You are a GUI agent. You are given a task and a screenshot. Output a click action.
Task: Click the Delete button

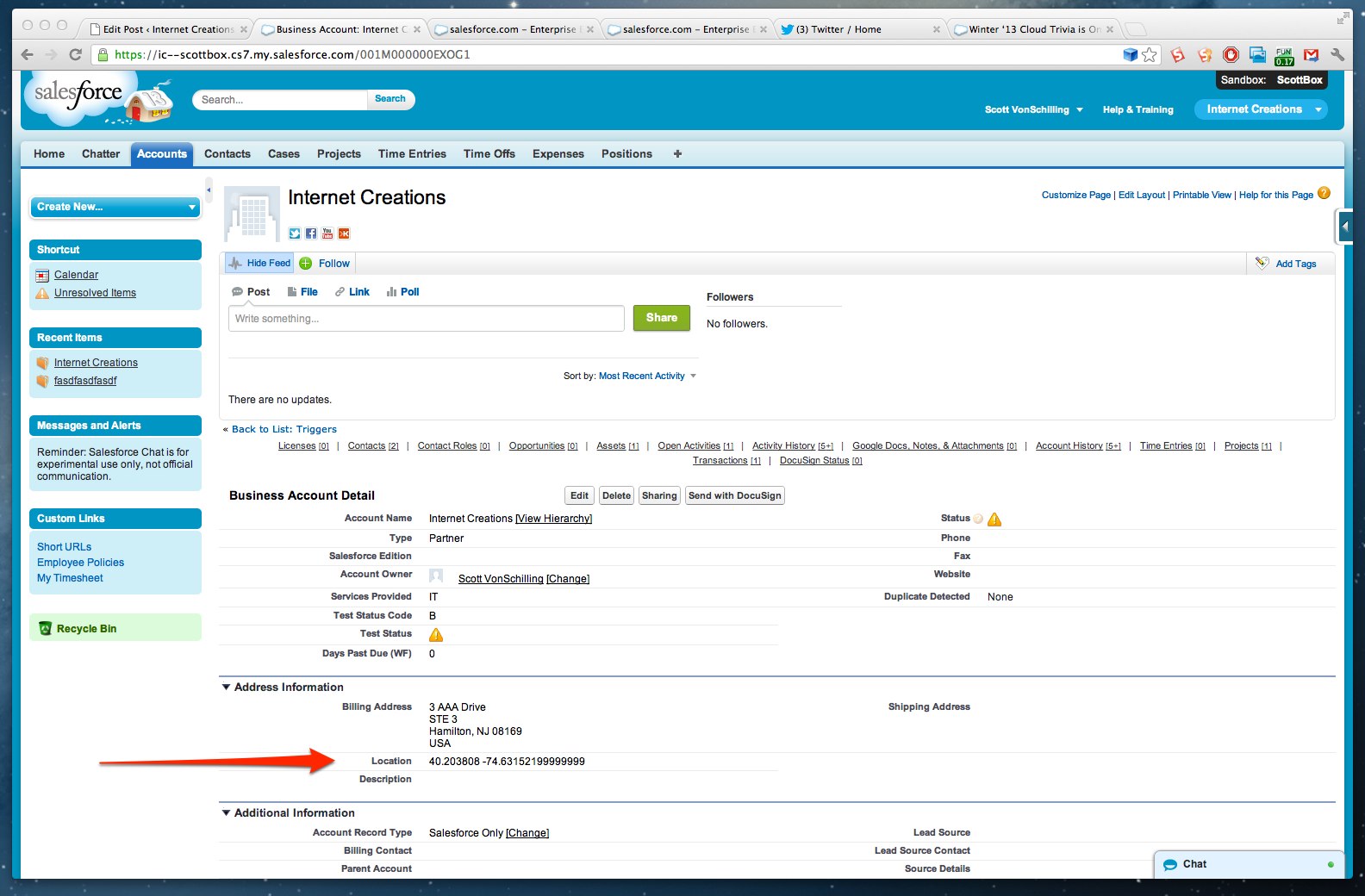click(616, 495)
